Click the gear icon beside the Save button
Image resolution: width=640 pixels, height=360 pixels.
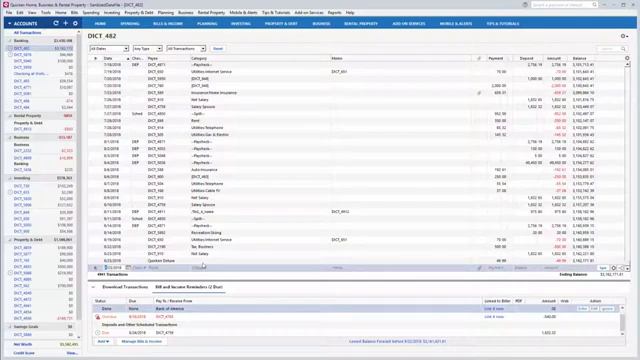[x=613, y=268]
